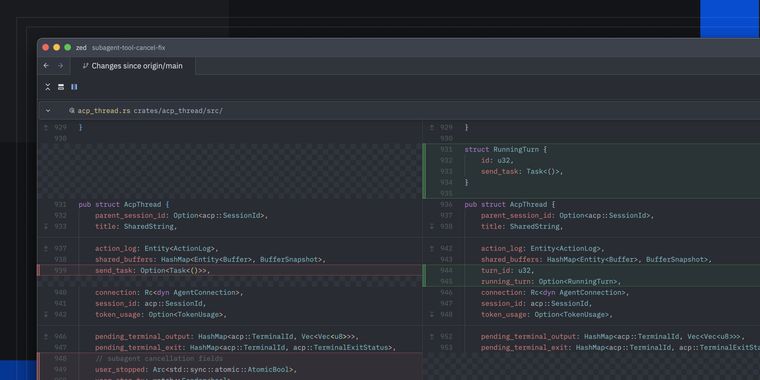
Task: Select the split side-by-side diff view
Action: pyautogui.click(x=74, y=87)
